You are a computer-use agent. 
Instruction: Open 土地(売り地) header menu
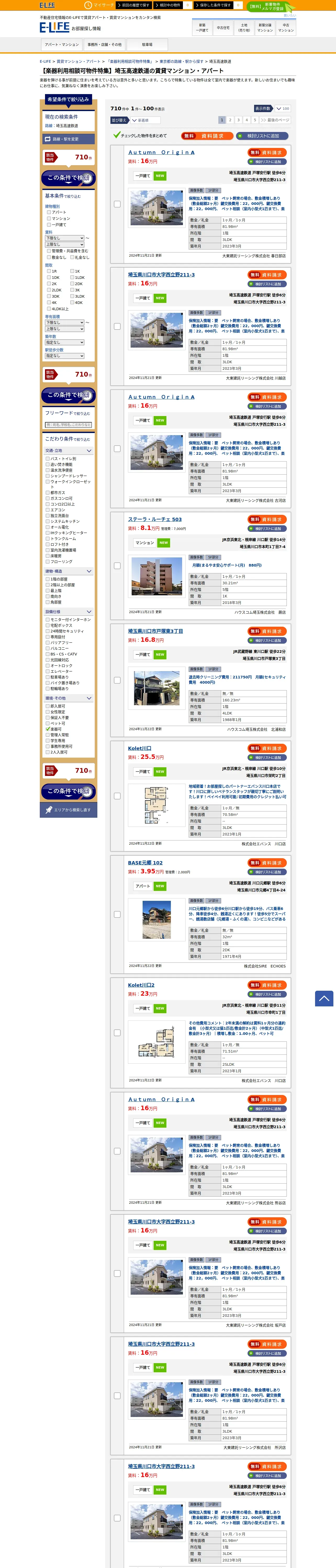(x=244, y=27)
